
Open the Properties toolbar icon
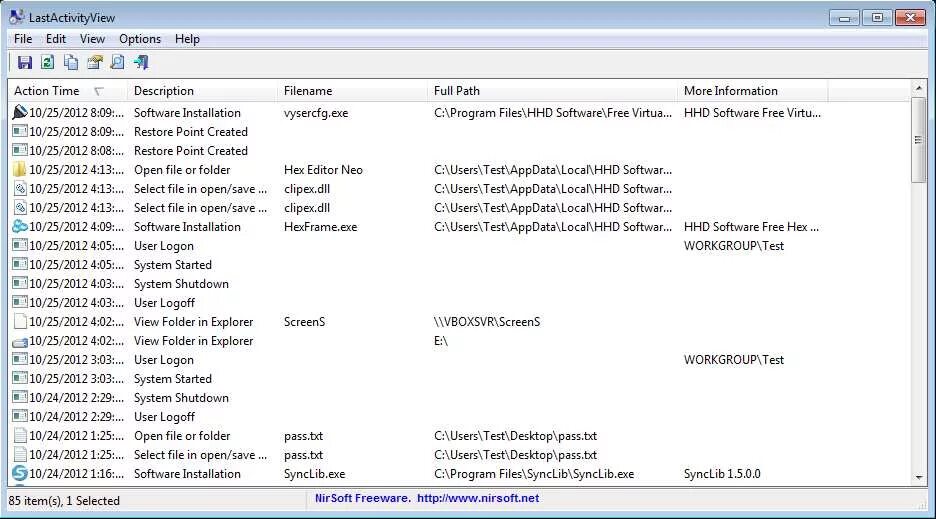pyautogui.click(x=94, y=62)
